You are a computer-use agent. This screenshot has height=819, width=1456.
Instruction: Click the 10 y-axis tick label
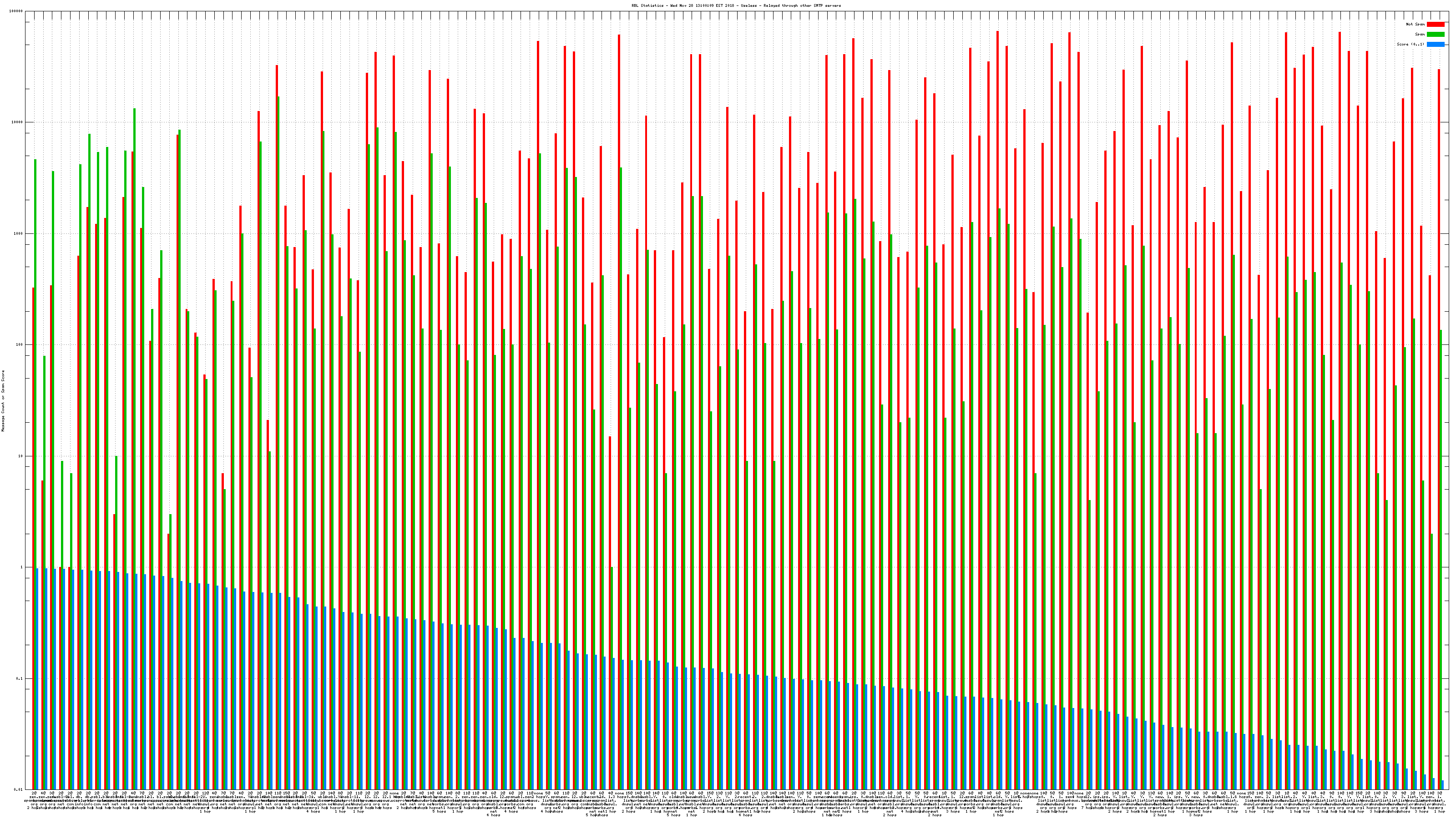click(x=21, y=456)
